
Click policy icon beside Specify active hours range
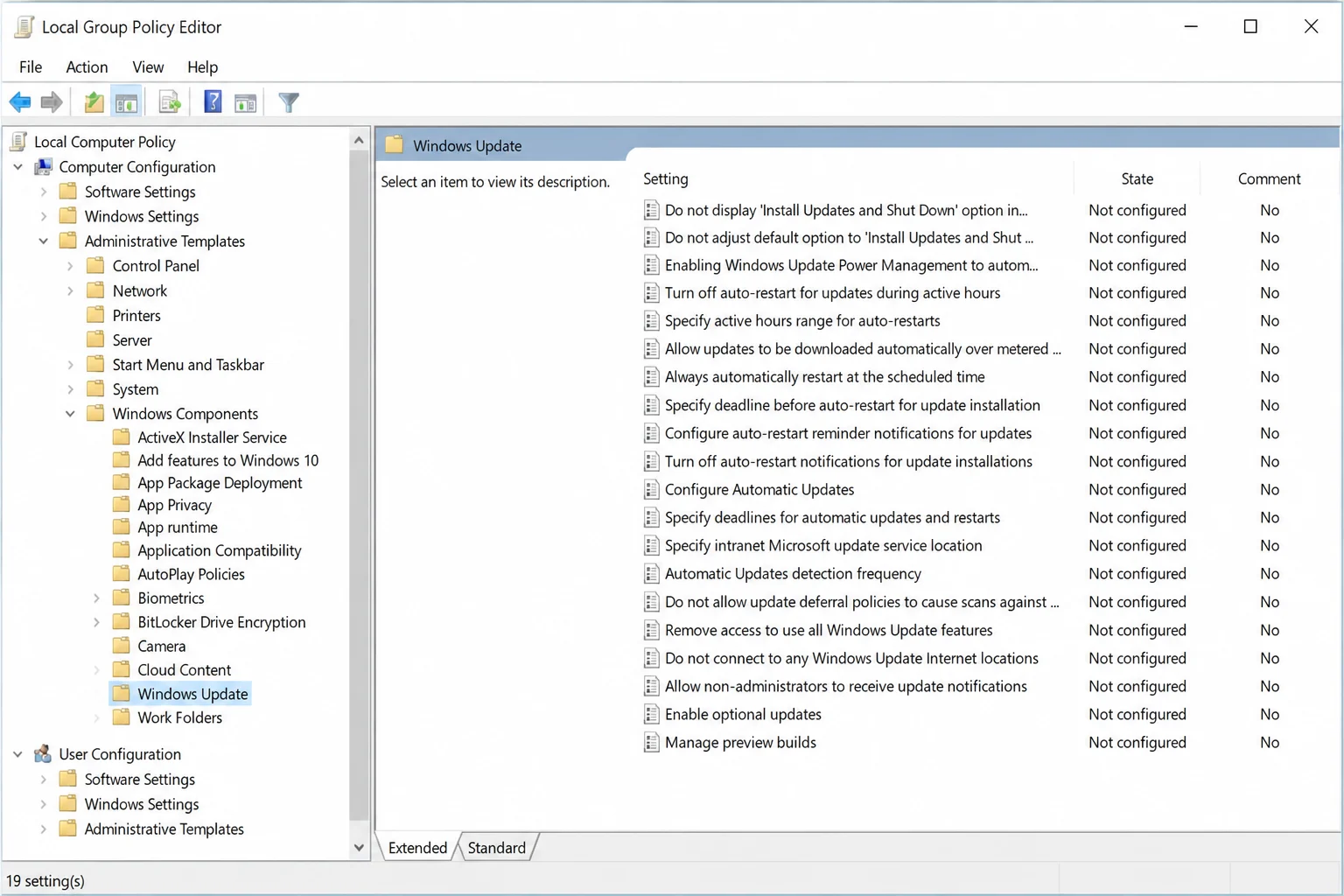(x=652, y=320)
